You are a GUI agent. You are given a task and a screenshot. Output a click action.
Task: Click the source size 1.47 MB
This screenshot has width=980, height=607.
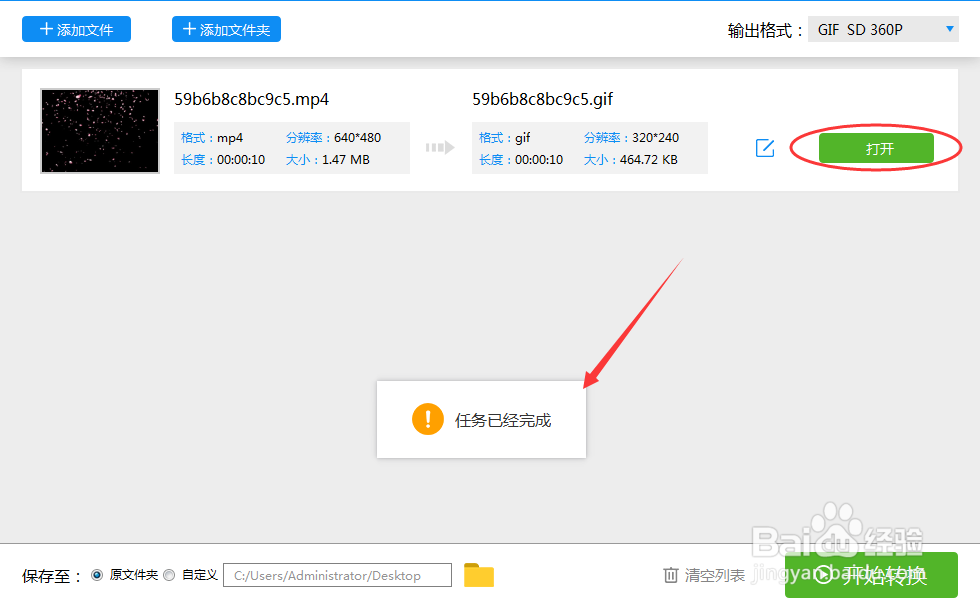346,159
